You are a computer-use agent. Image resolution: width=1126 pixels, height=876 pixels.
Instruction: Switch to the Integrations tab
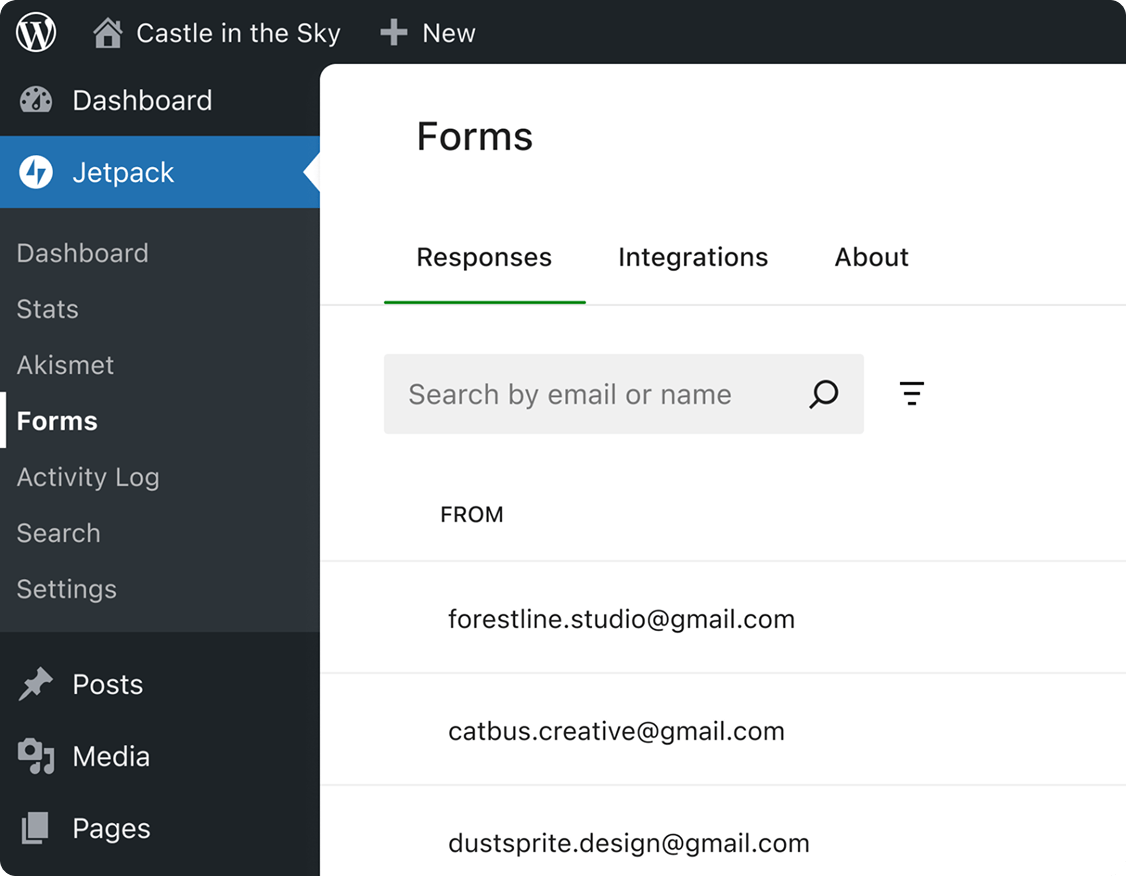[693, 258]
